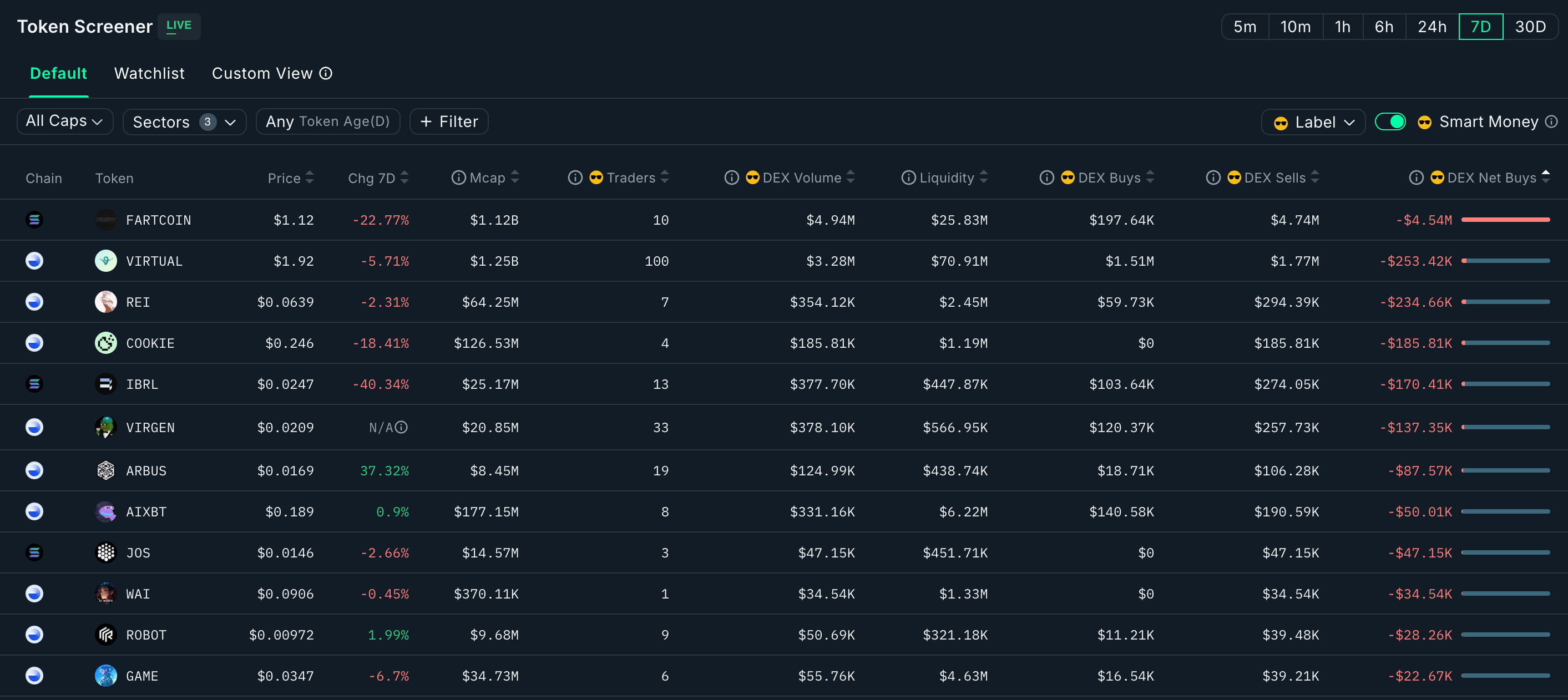Open the Custom View tab
This screenshot has width=1568, height=700.
(262, 74)
